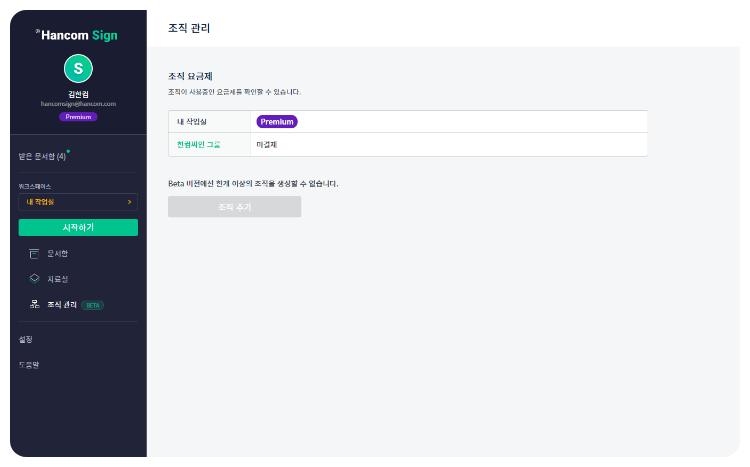Click the Premium badge under the profile email
The image size is (750, 467).
click(78, 117)
